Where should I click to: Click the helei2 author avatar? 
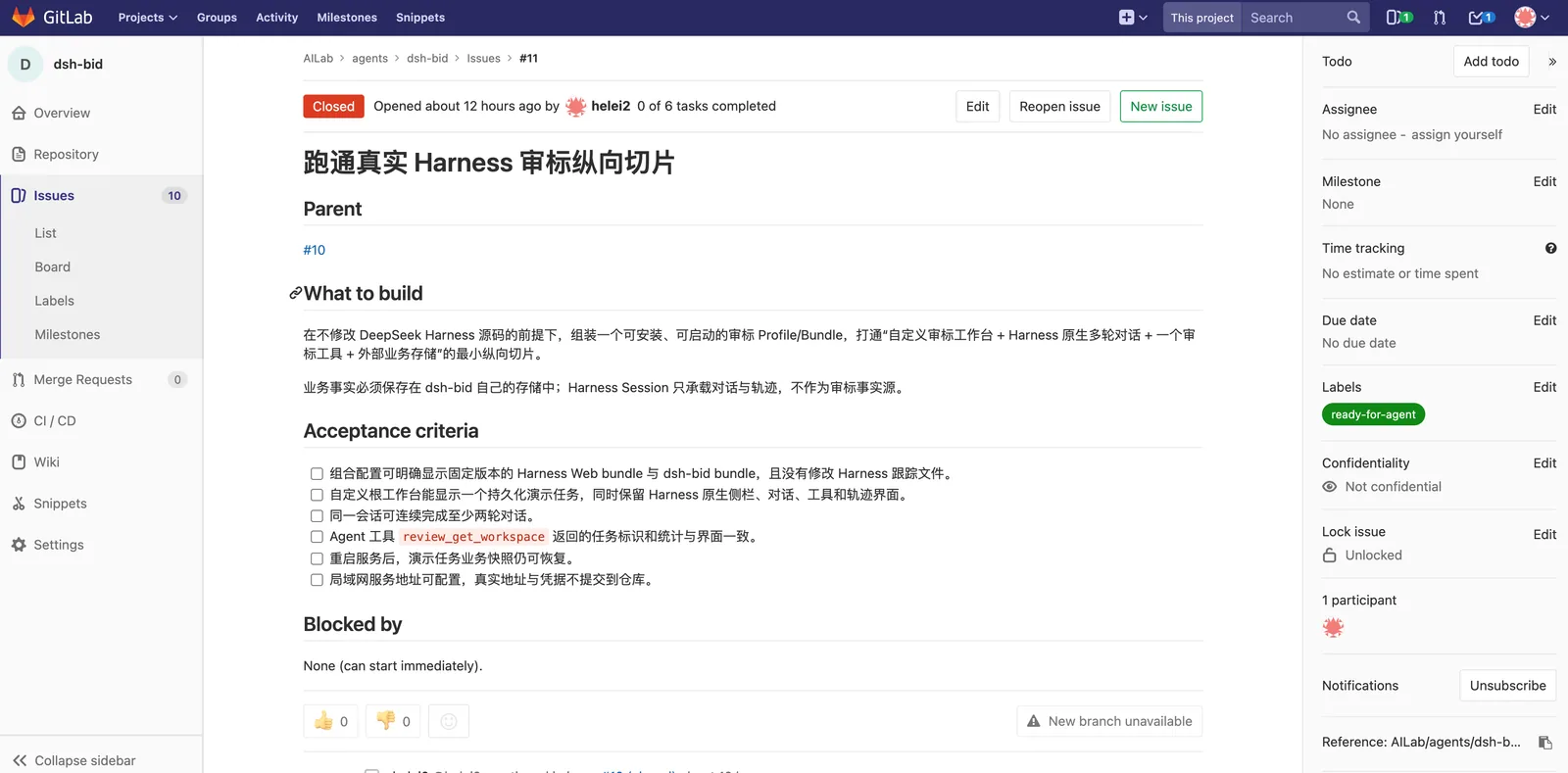click(x=576, y=106)
